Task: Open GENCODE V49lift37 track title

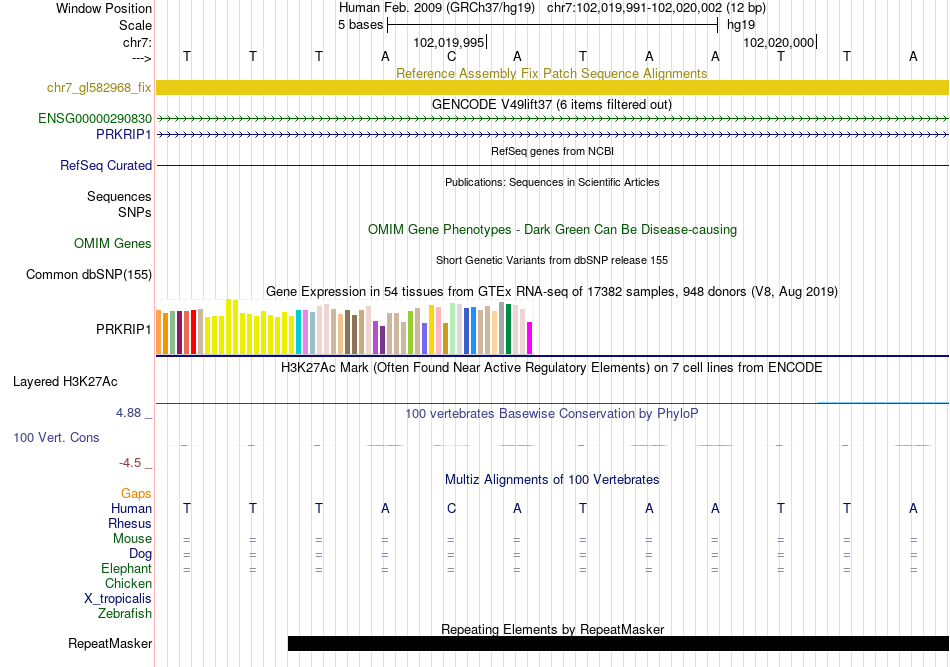Action: coord(552,104)
